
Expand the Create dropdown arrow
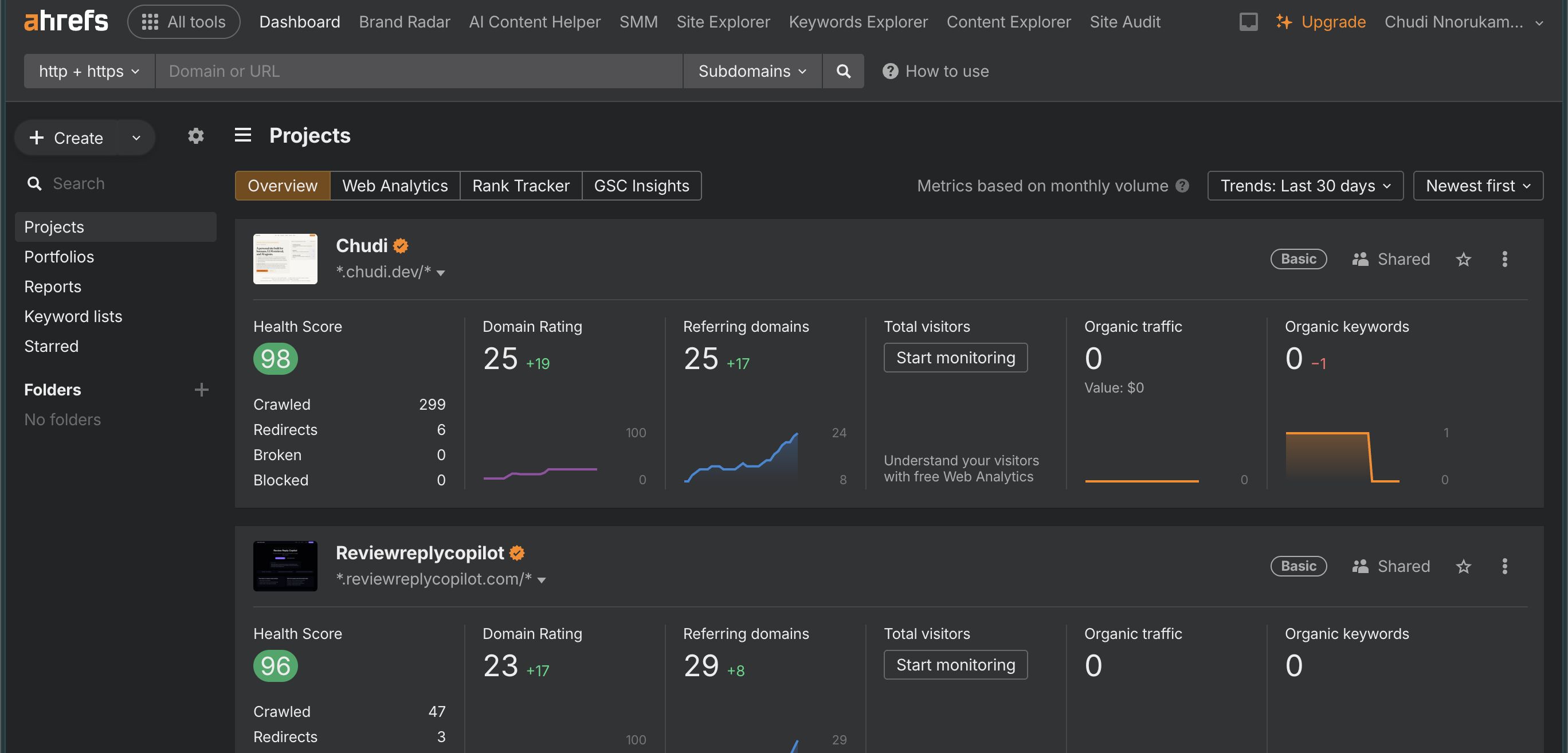point(136,138)
